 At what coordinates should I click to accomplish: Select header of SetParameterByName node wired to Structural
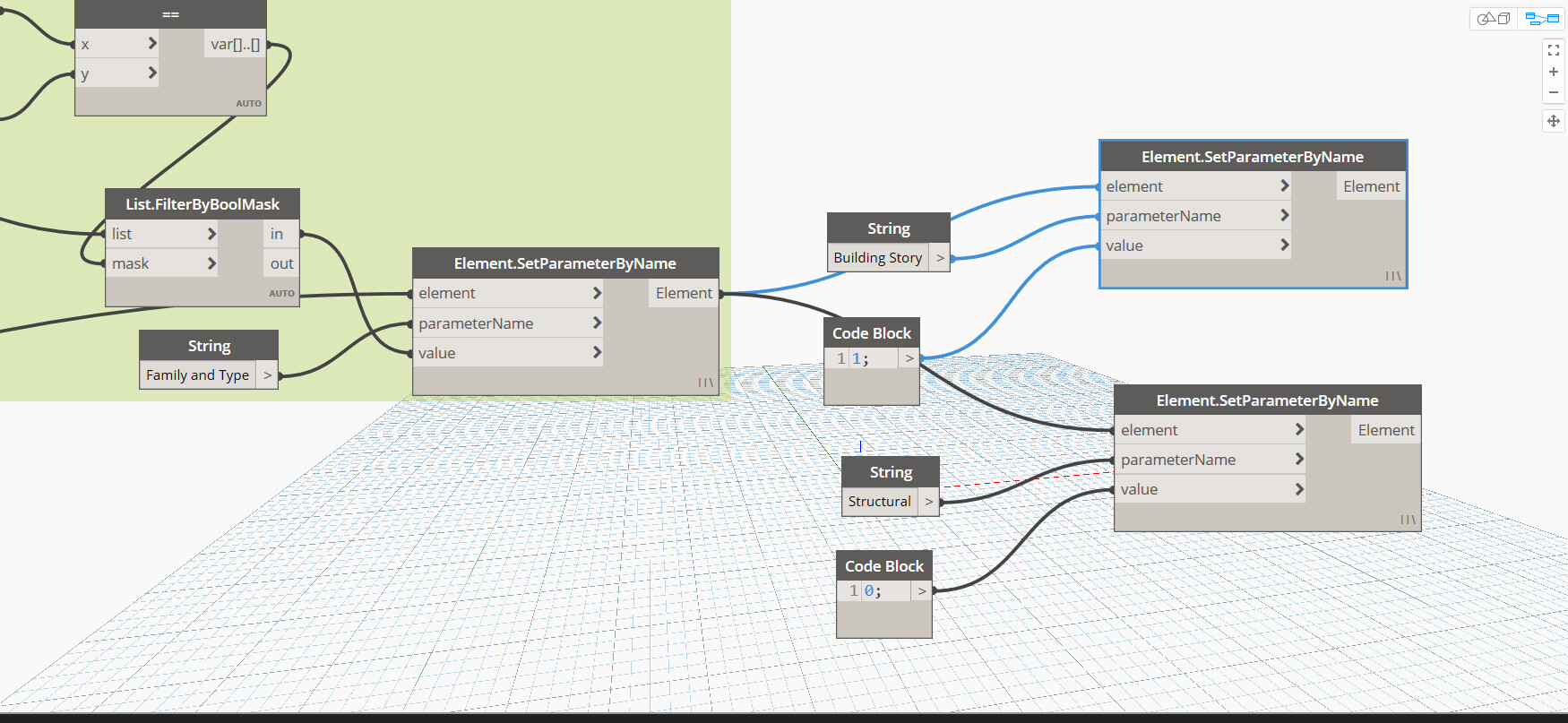tap(1268, 400)
